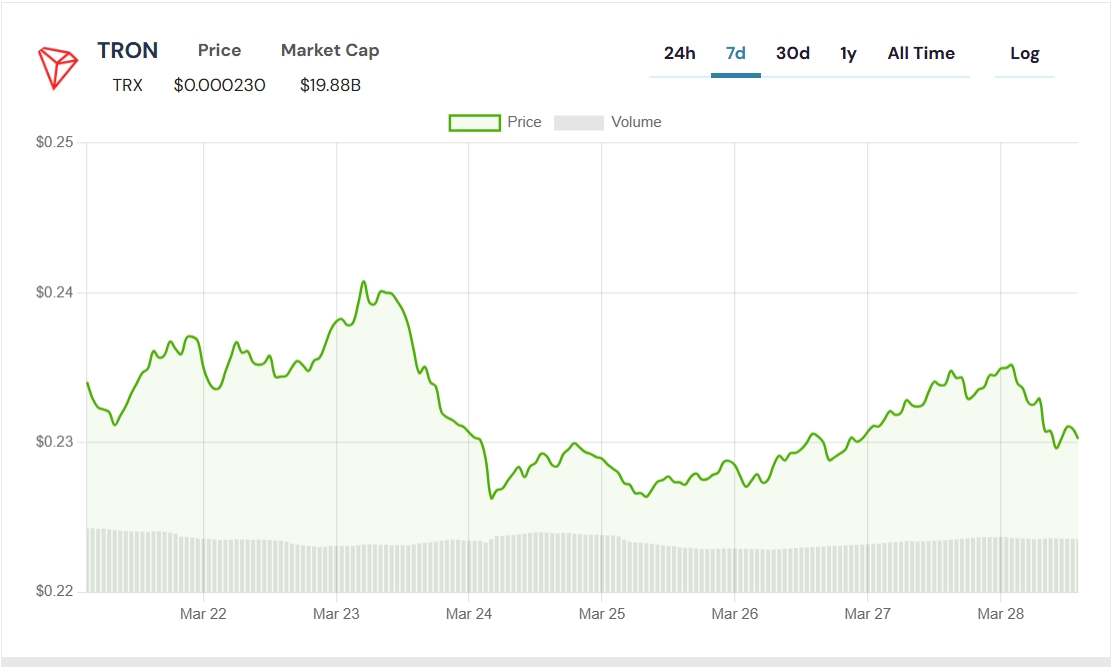
Task: Click the $19.88B market cap value
Action: tap(330, 85)
